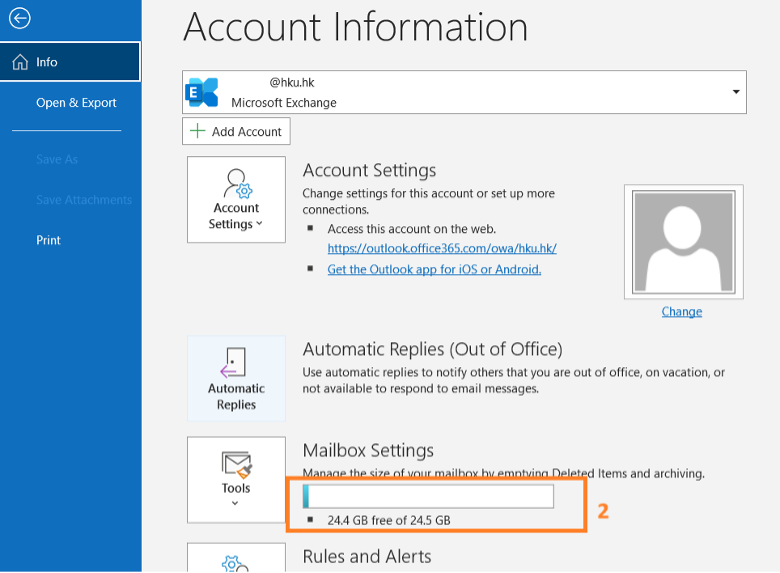
Task: Open the Account Settings dropdown button
Action: pyautogui.click(x=236, y=199)
